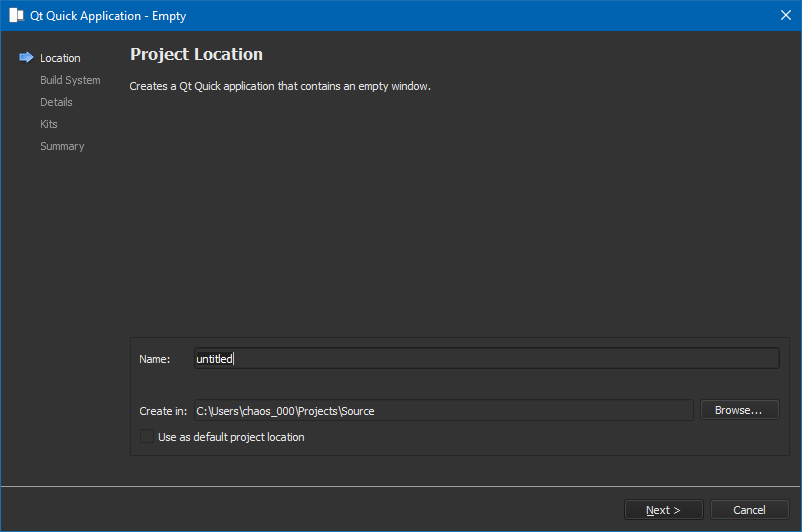The image size is (802, 532).
Task: Click the Project Location heading
Action: click(x=196, y=54)
